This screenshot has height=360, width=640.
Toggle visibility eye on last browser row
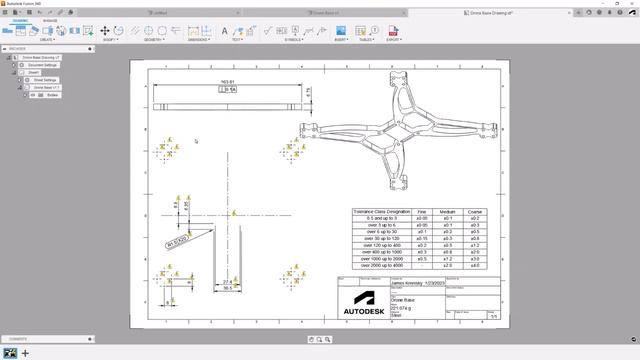[x=33, y=95]
